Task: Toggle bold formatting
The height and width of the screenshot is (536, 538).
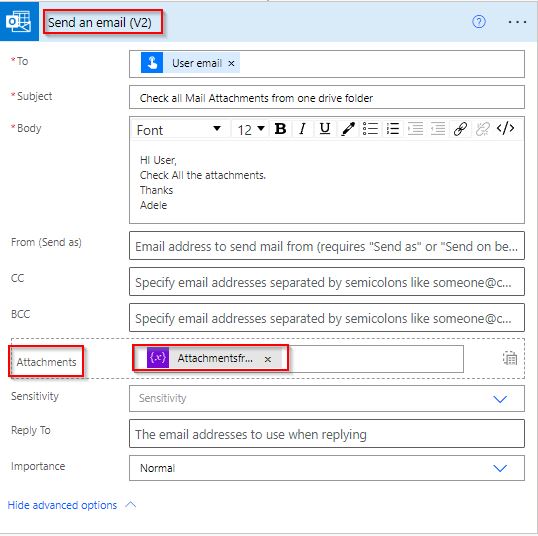Action: (280, 129)
